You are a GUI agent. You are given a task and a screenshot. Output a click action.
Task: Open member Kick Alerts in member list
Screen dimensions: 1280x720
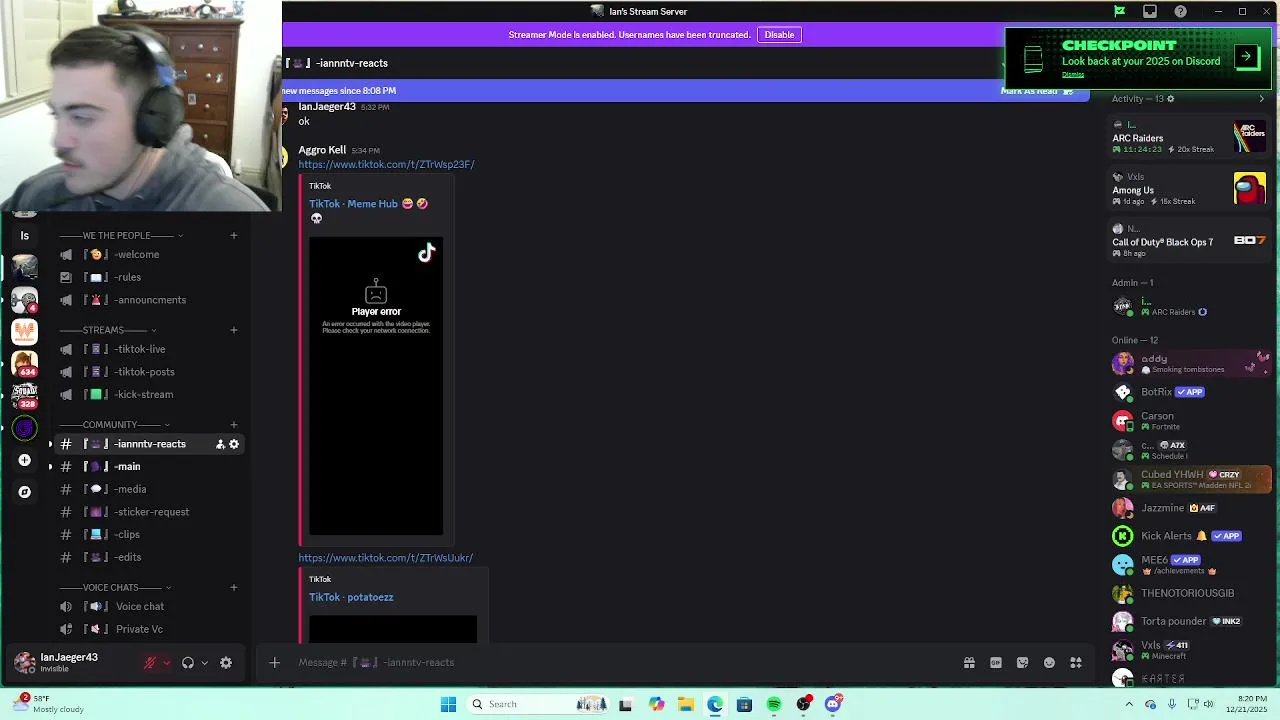coord(1190,536)
